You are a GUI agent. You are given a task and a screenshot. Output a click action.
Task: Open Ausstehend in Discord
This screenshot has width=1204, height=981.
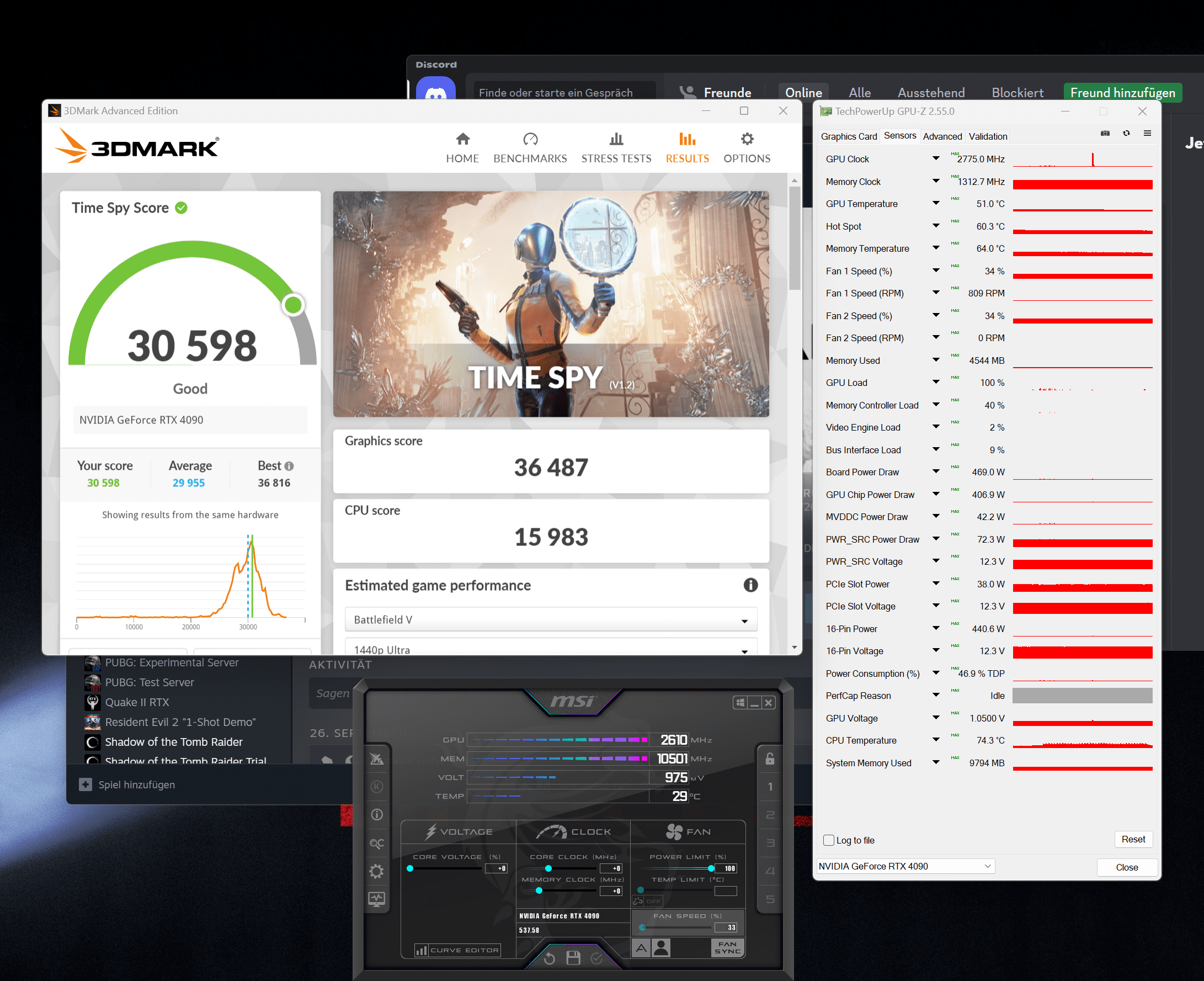tap(931, 92)
